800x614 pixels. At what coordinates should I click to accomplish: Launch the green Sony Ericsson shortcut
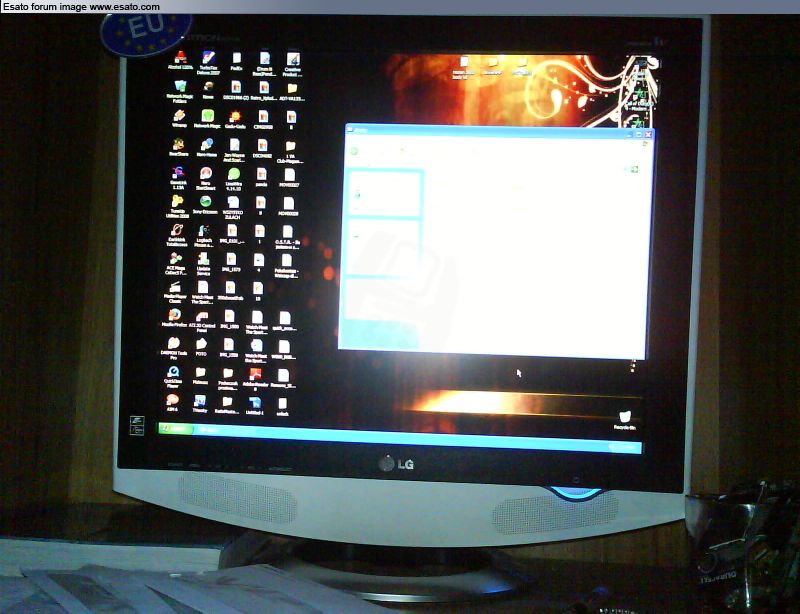click(206, 205)
